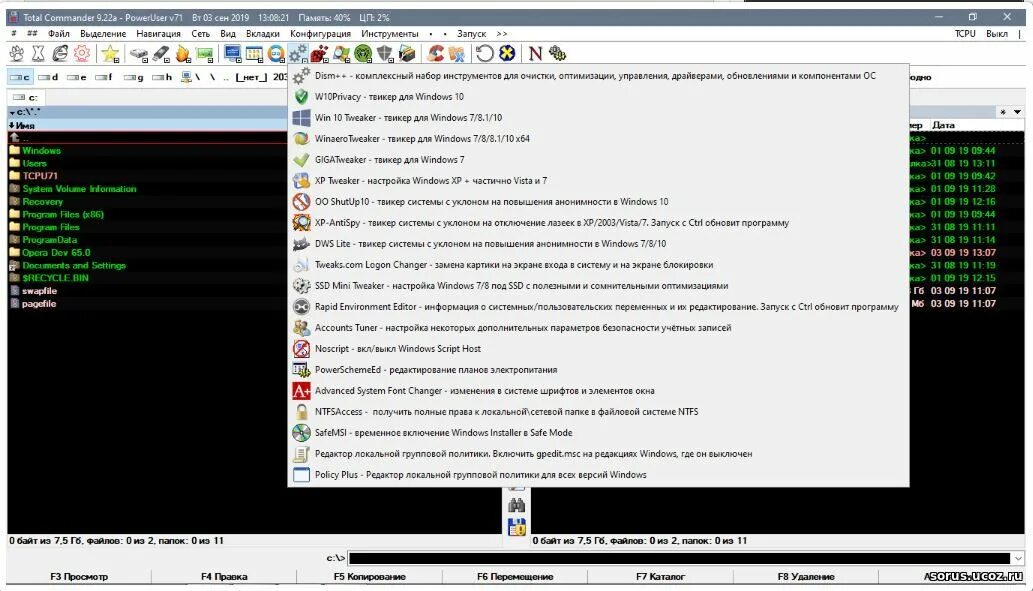This screenshot has width=1033, height=591.
Task: Click the hourglass-shaped X toolbar icon
Action: click(38, 53)
